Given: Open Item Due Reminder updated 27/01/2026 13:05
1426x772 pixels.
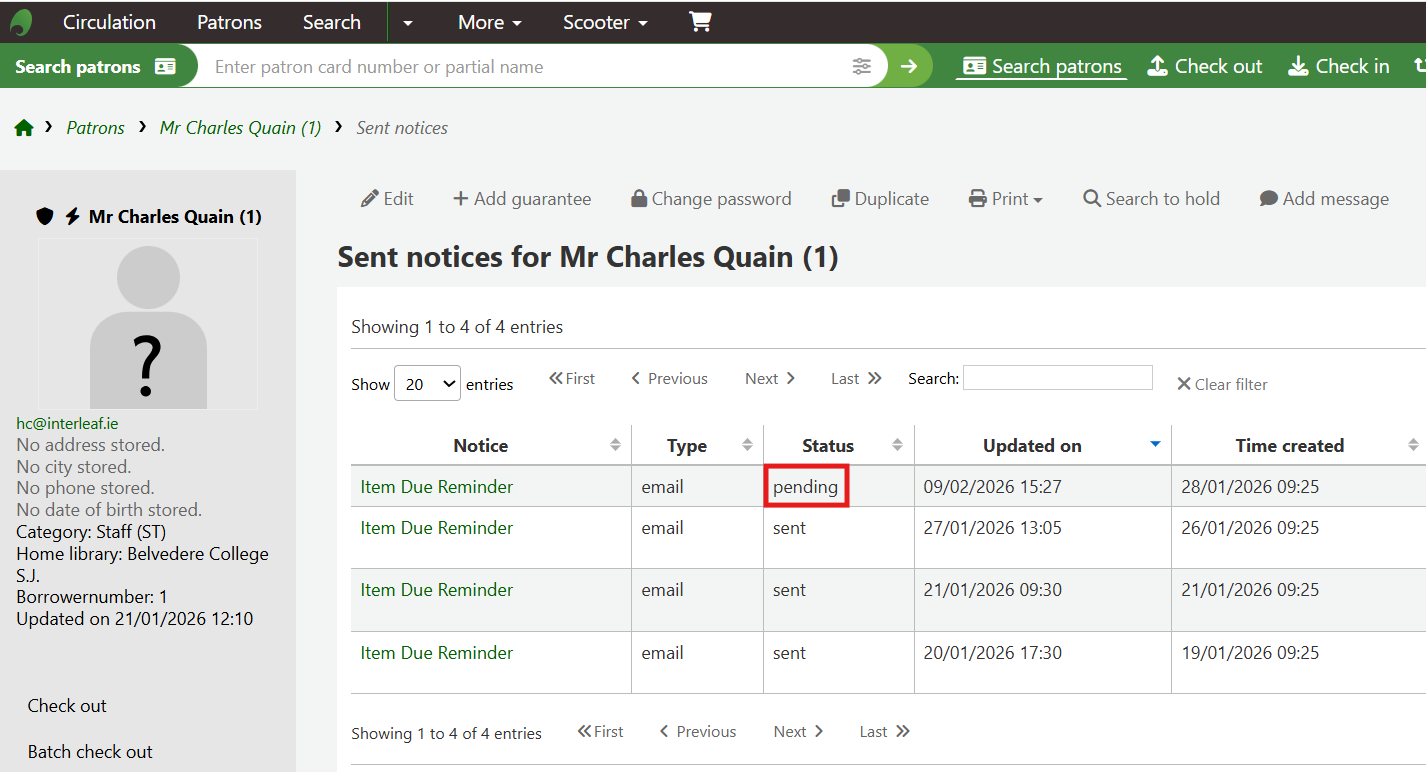Looking at the screenshot, I should tap(437, 528).
